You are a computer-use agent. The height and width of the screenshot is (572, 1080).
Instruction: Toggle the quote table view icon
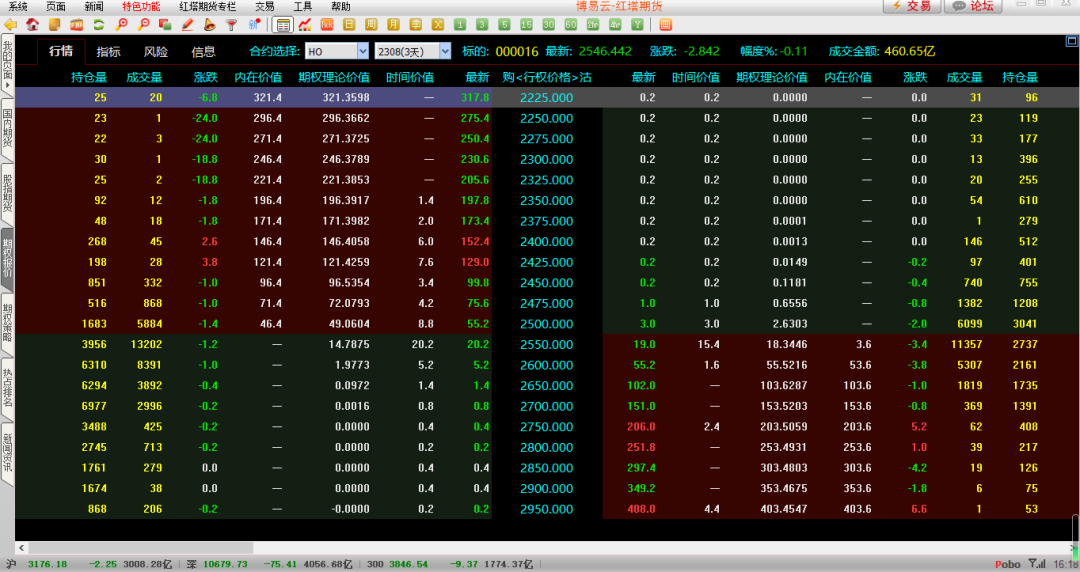[x=283, y=24]
